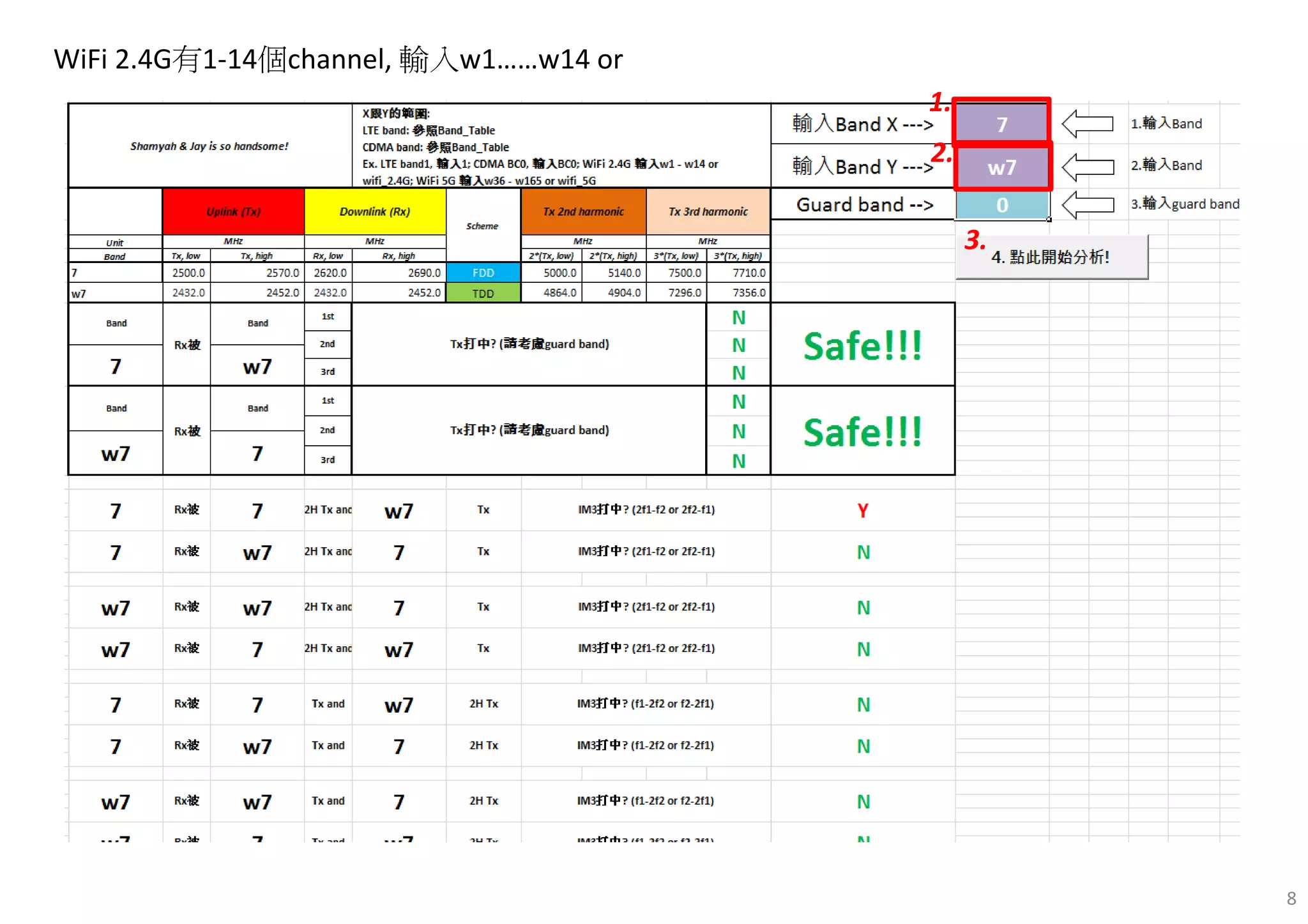Click the 'Rx, high' column header
The width and height of the screenshot is (1308, 924).
(399, 256)
